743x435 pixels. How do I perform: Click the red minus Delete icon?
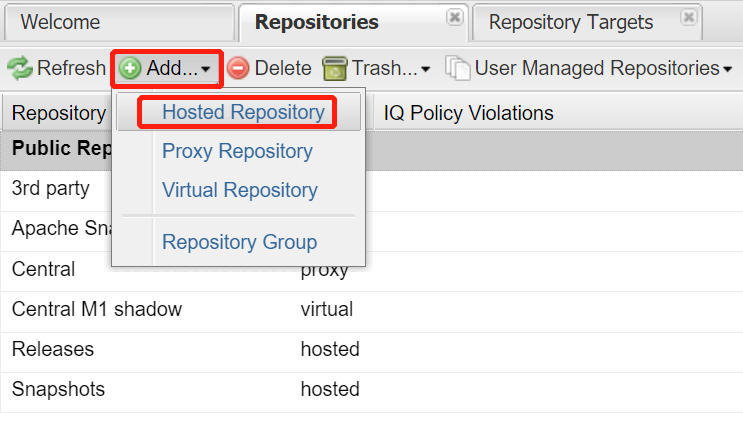click(238, 68)
